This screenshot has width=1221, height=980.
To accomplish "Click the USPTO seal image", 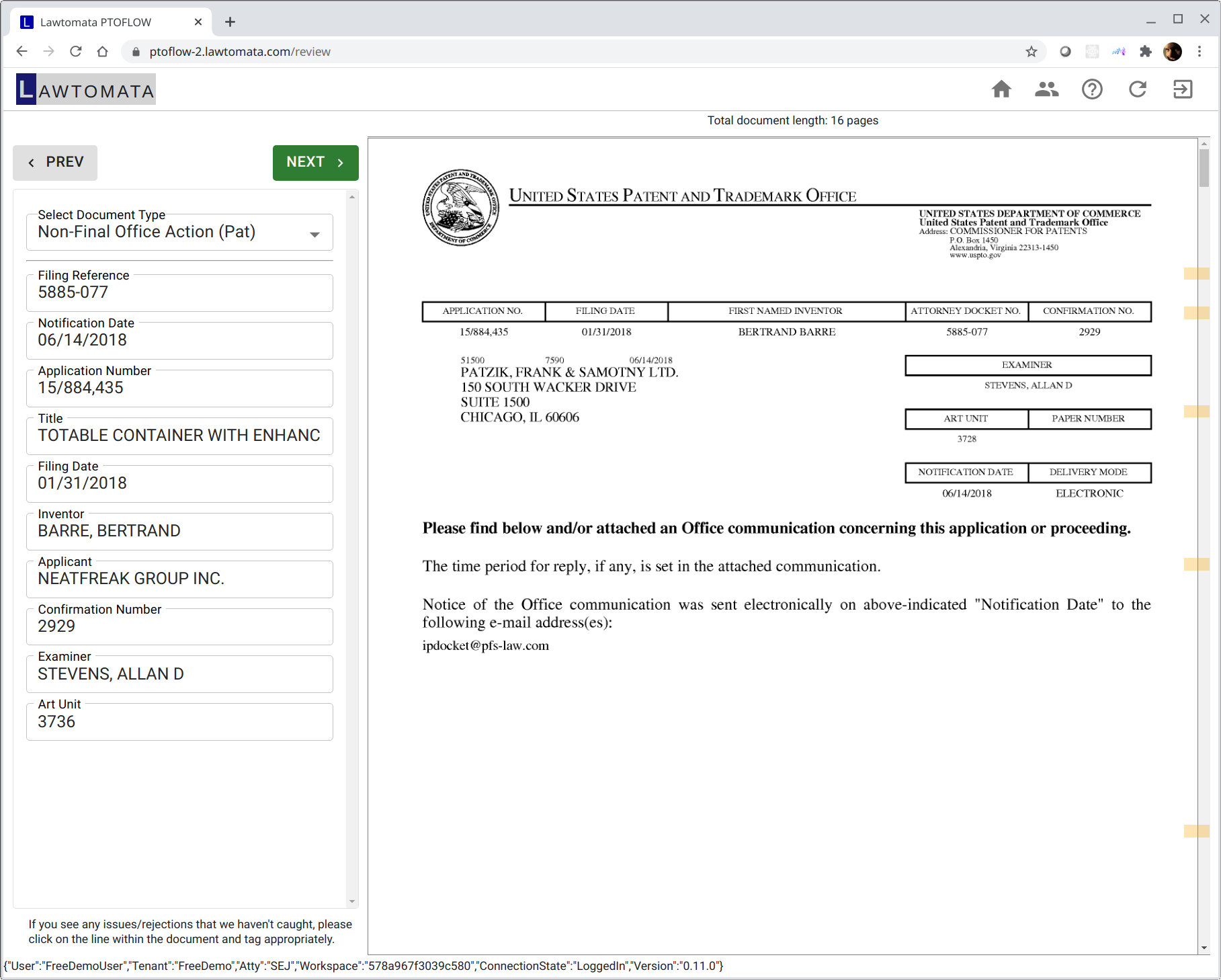I will 461,208.
